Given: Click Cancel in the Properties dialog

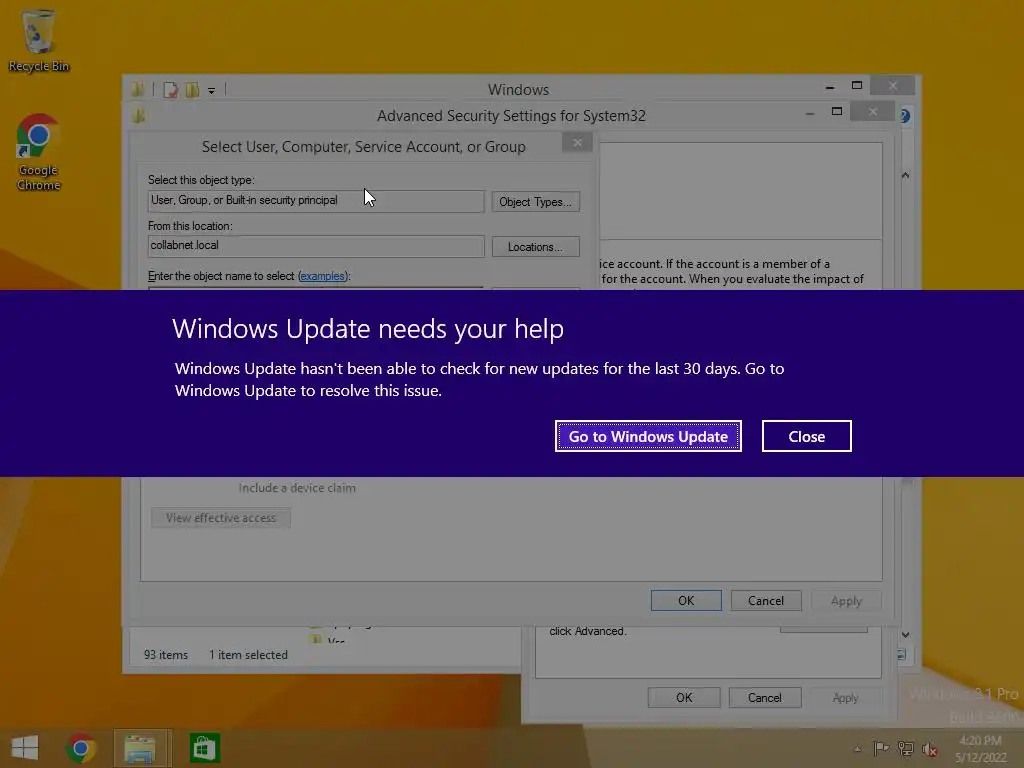Looking at the screenshot, I should click(765, 697).
